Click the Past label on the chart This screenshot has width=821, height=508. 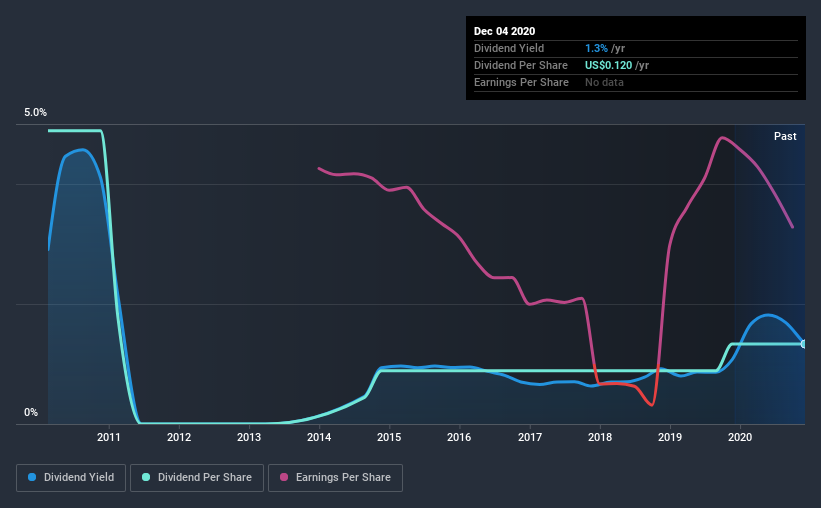(x=785, y=136)
